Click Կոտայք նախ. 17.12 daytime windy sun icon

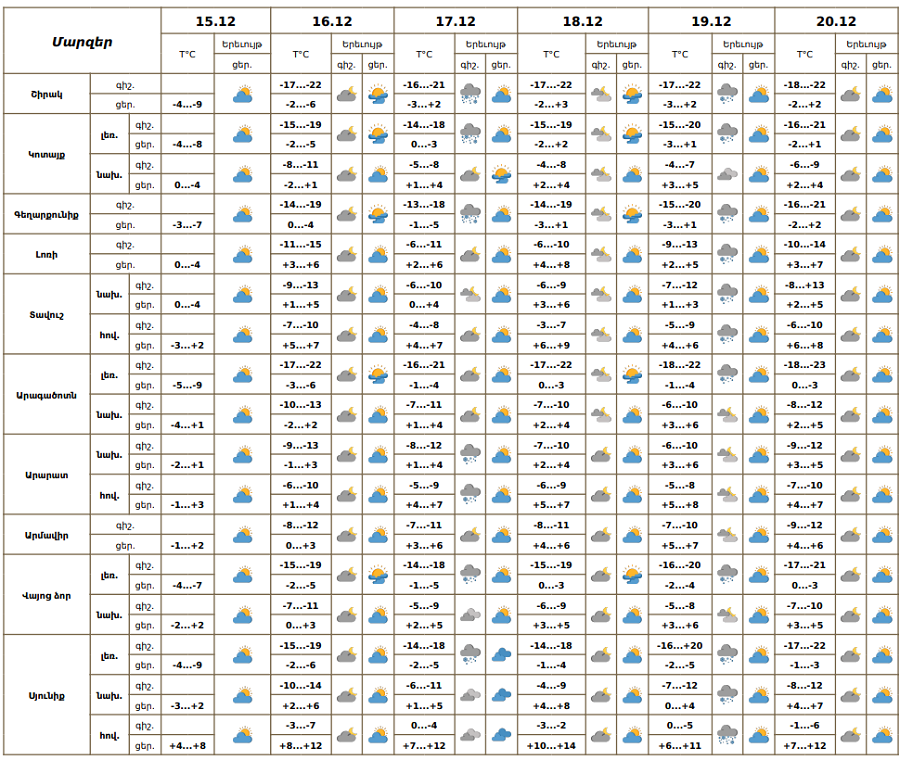click(502, 175)
